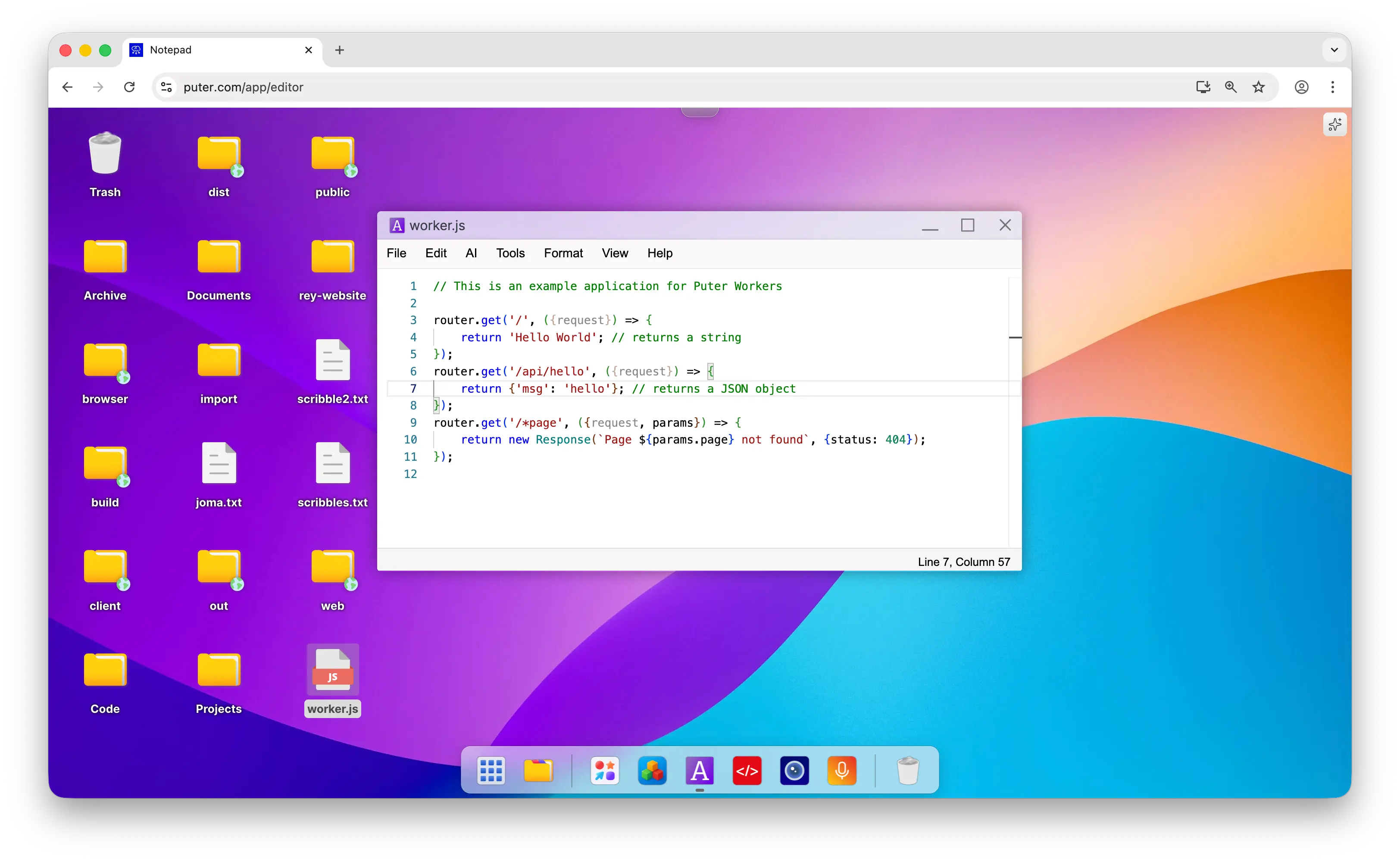Open the camera app in the dock
The height and width of the screenshot is (862, 1400).
pos(794,770)
